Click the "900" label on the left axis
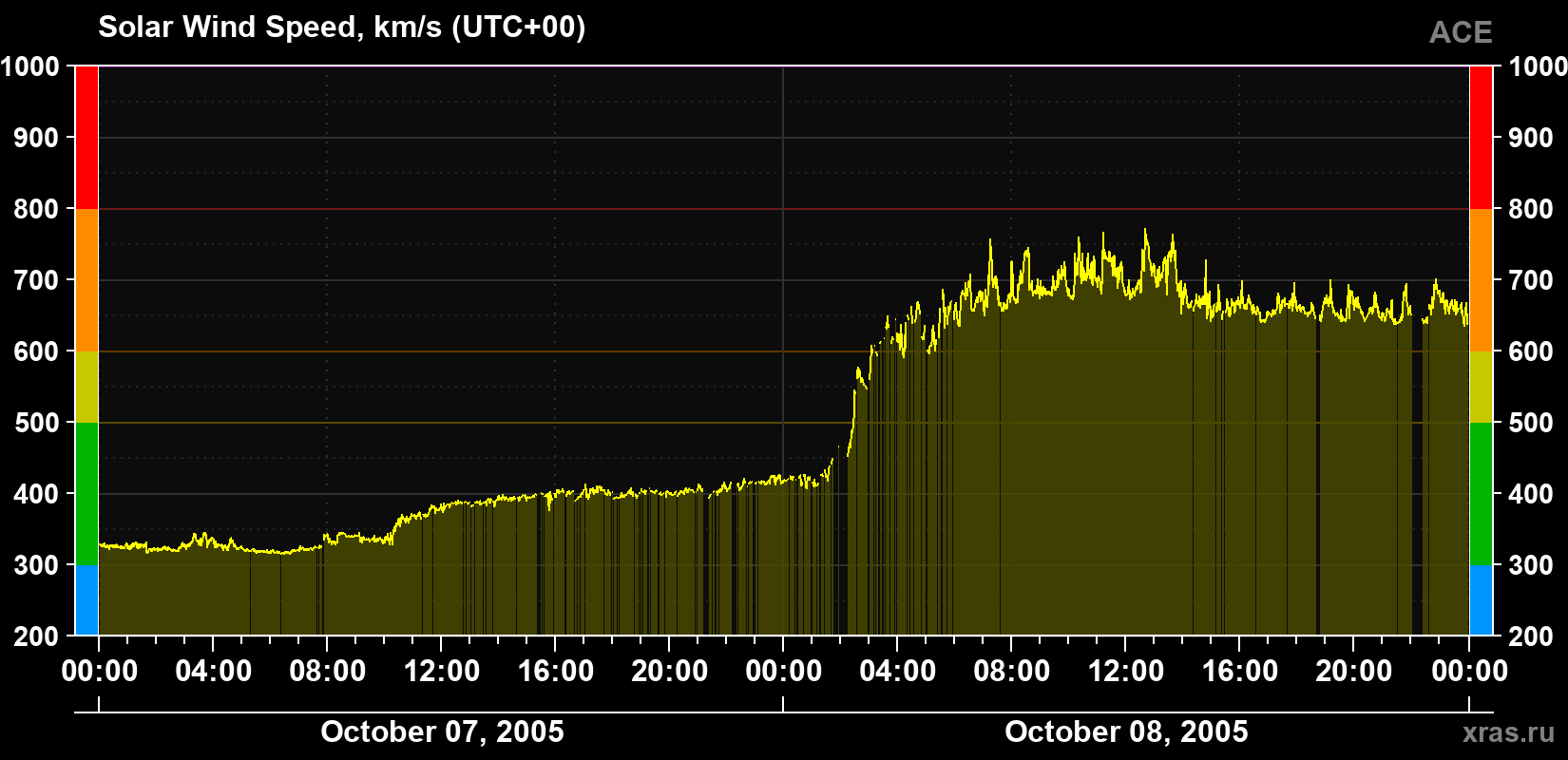The width and height of the screenshot is (1568, 760). (37, 138)
